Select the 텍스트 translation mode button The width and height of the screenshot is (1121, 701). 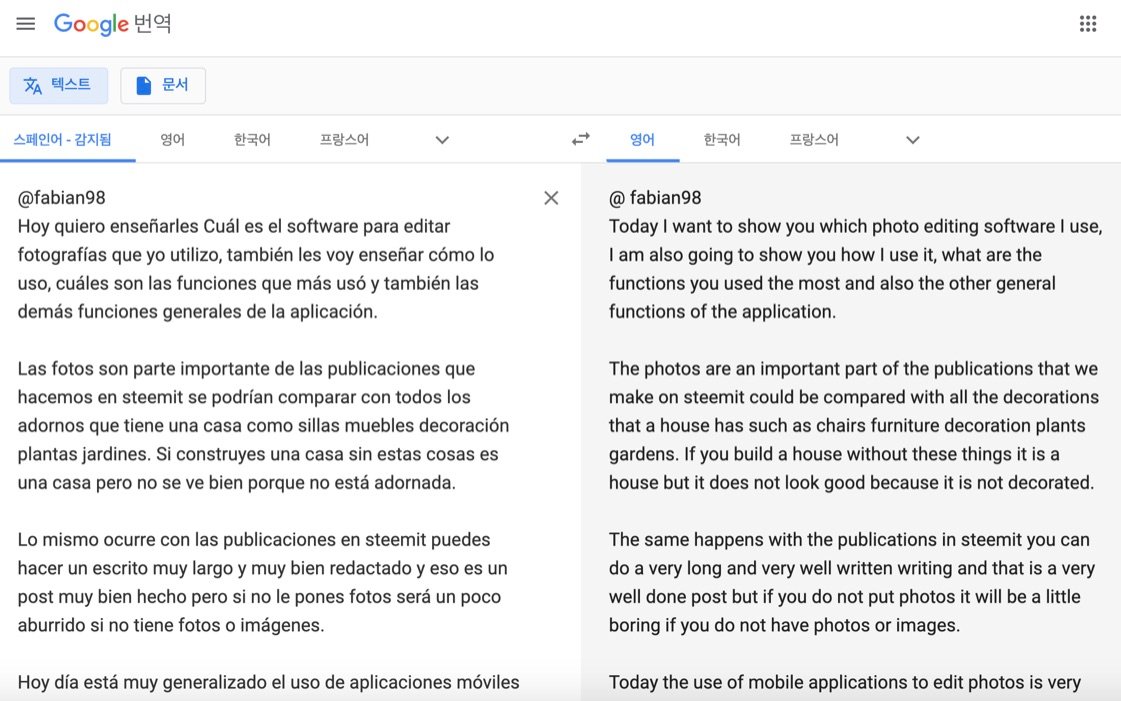click(59, 86)
